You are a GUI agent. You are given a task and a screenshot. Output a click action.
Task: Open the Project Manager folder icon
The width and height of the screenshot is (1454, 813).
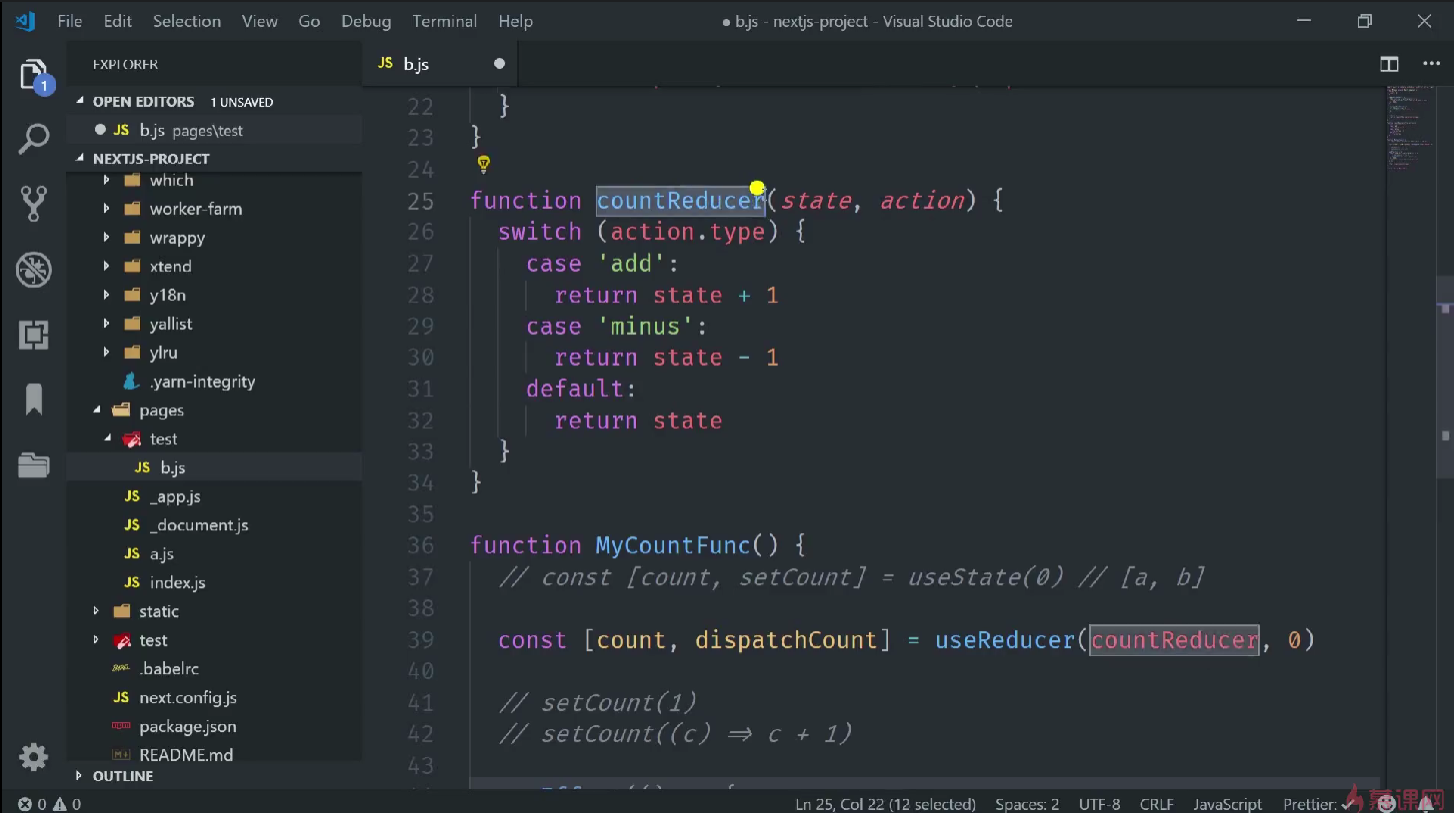tap(33, 465)
